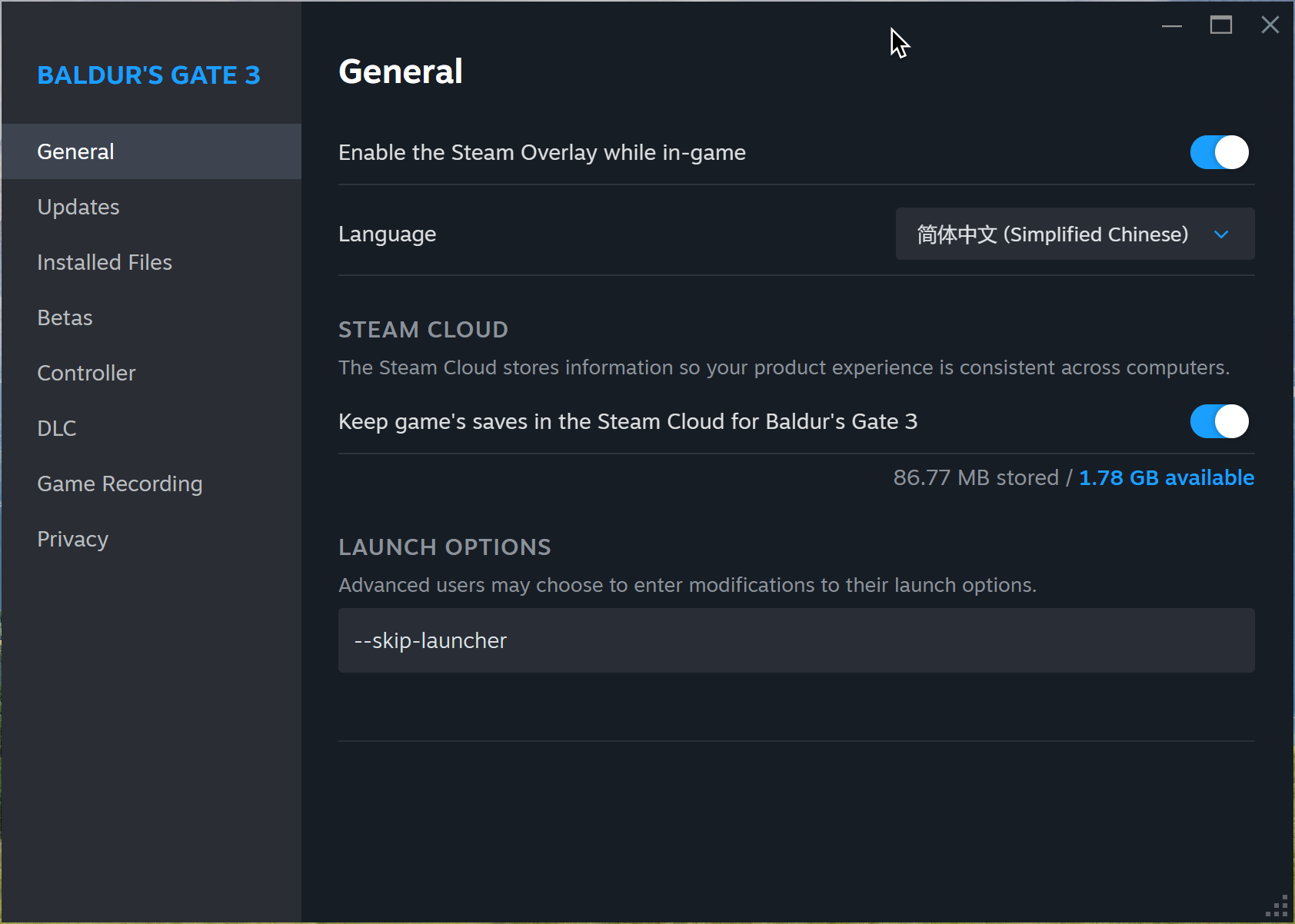
Task: Go to Installed Files tab
Action: point(151,262)
